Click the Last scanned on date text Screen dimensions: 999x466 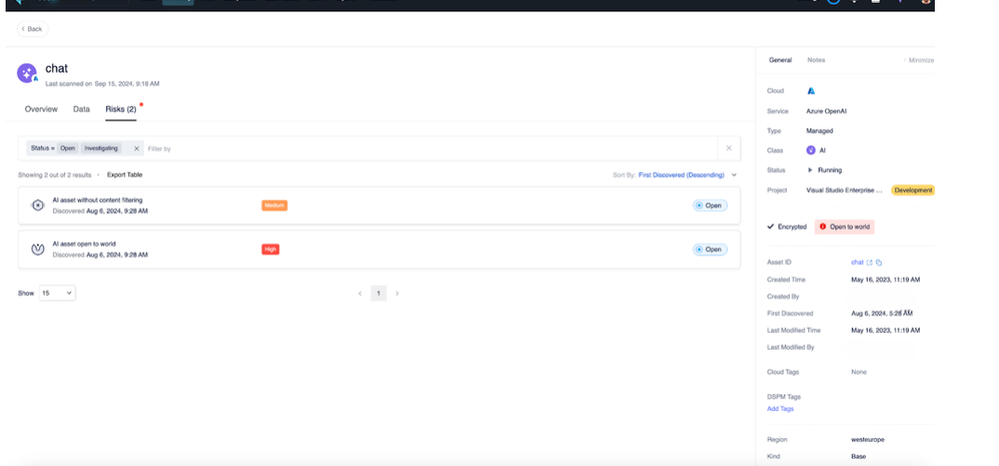coord(102,84)
